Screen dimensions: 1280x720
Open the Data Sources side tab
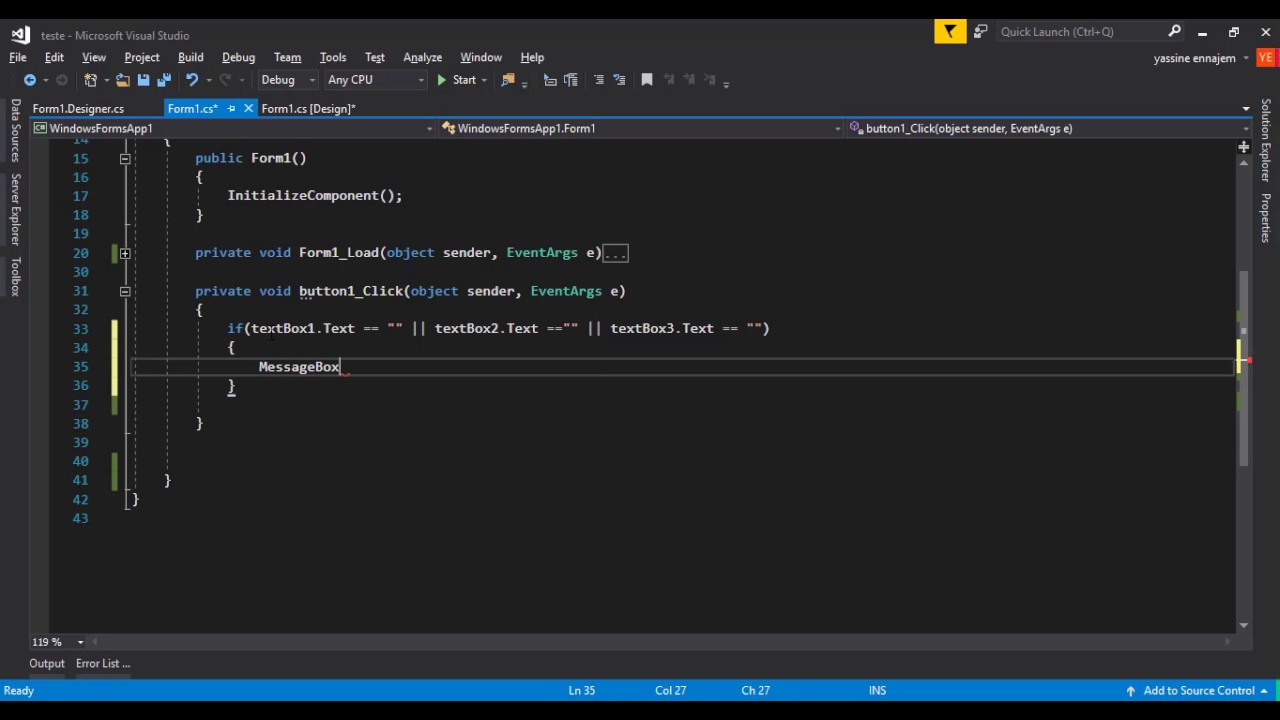click(15, 130)
